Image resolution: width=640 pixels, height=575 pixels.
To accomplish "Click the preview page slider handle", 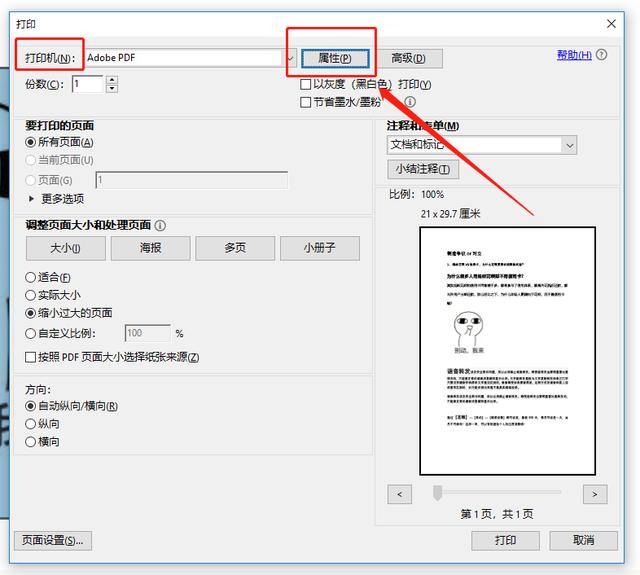I will [438, 493].
